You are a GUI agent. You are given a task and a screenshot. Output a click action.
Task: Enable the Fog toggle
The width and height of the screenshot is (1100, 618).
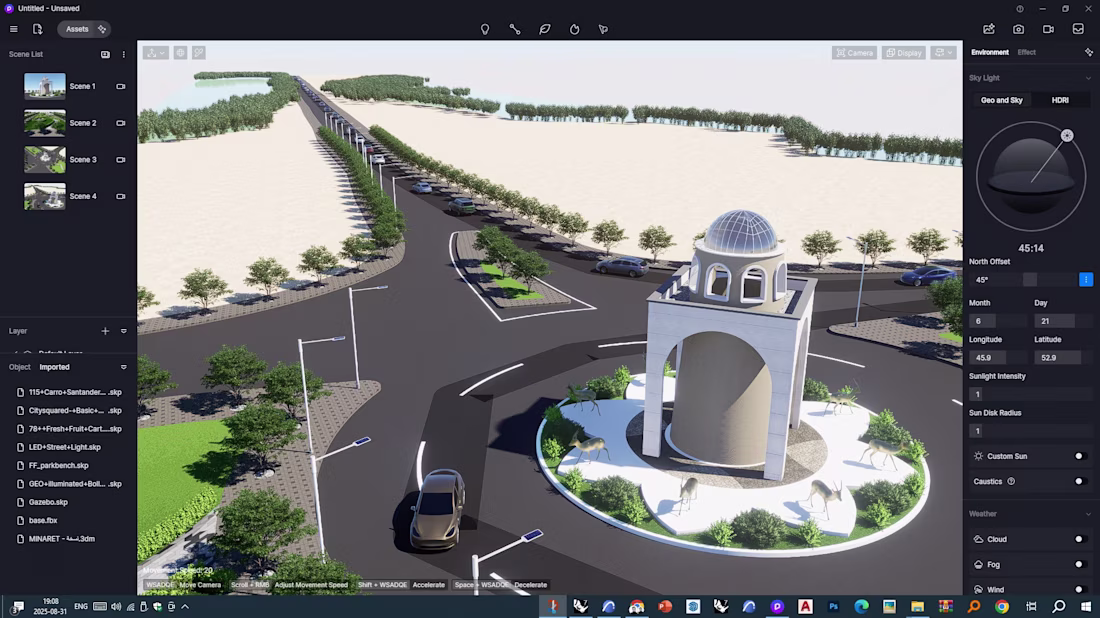click(1080, 565)
